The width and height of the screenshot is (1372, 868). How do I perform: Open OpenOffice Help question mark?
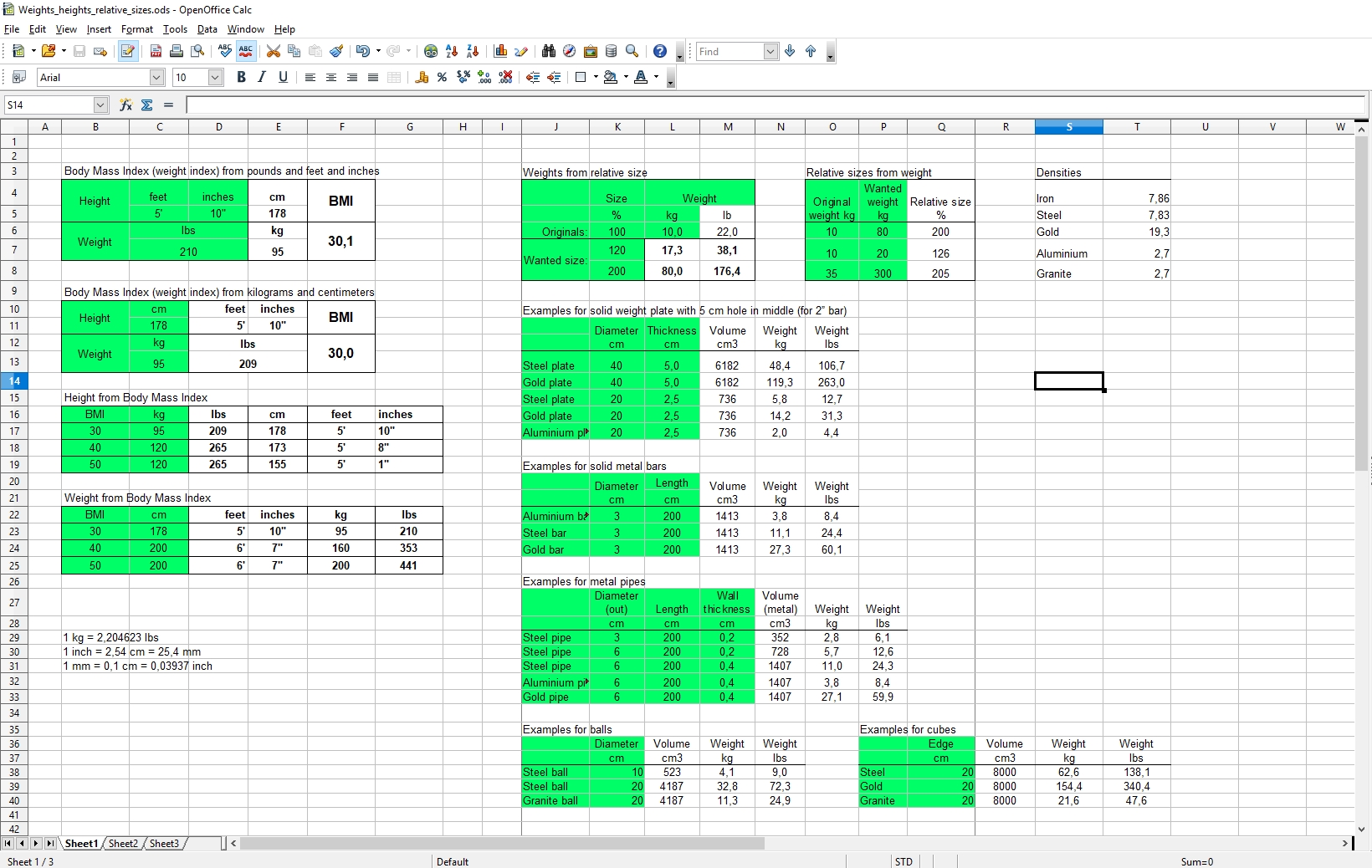(x=660, y=51)
